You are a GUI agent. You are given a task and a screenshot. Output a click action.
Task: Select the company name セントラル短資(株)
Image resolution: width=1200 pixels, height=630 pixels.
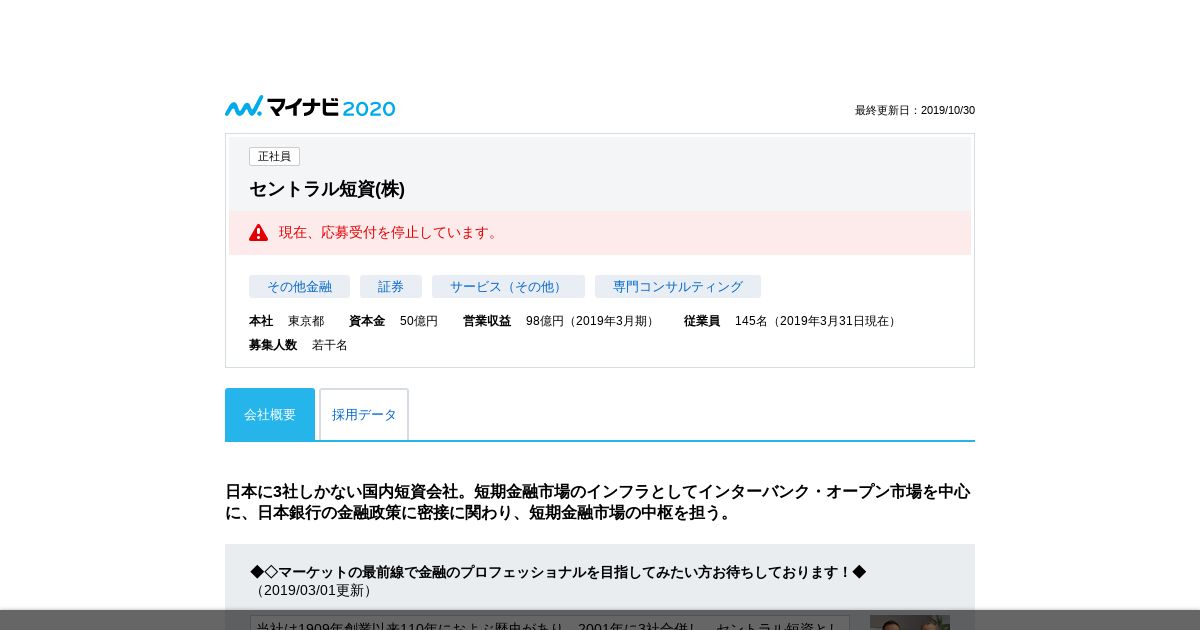point(327,189)
